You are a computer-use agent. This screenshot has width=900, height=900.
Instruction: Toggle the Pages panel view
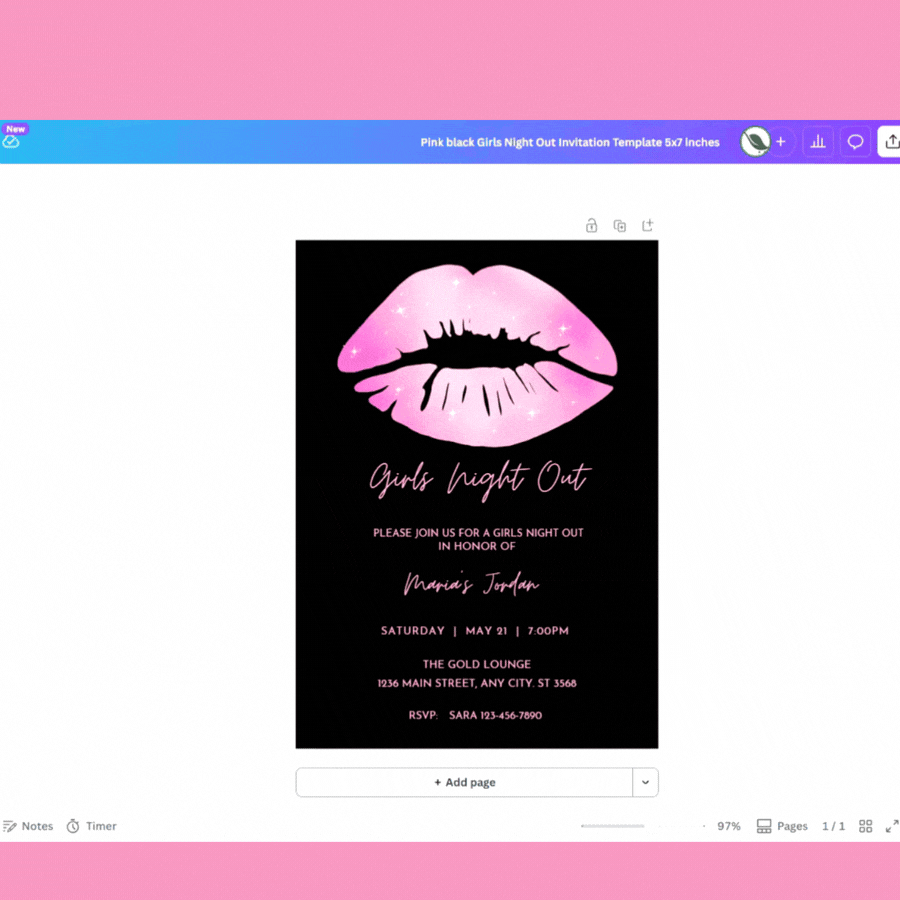click(x=782, y=826)
